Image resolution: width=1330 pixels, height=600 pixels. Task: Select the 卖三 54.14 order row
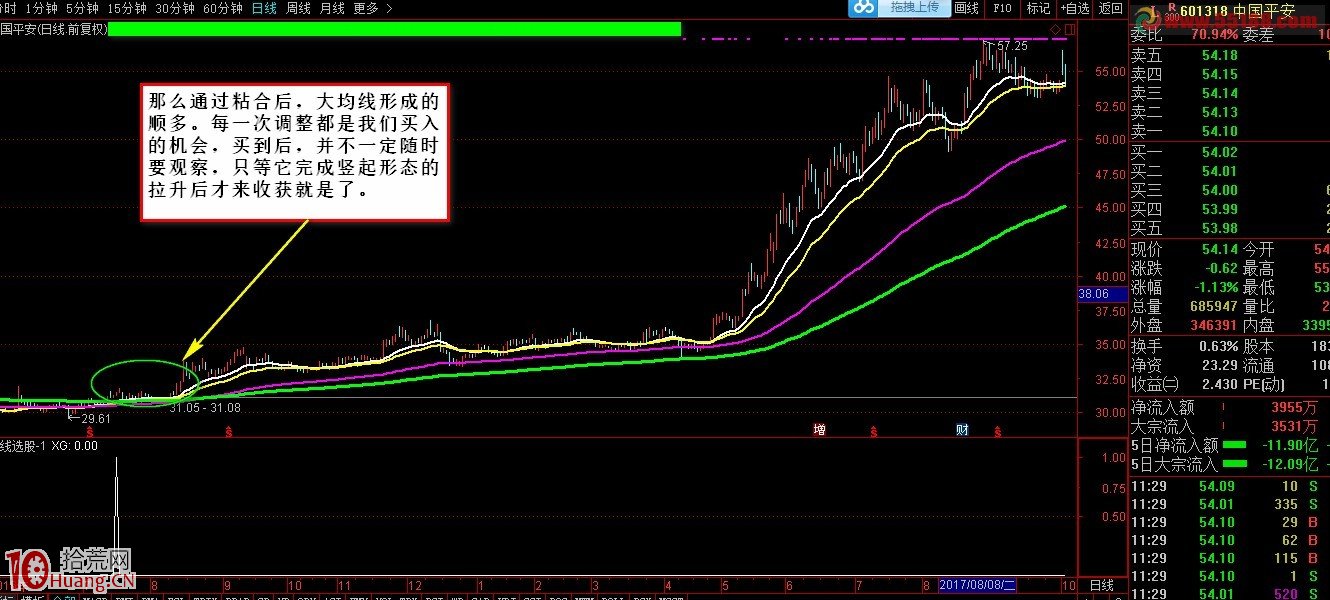pos(1229,93)
